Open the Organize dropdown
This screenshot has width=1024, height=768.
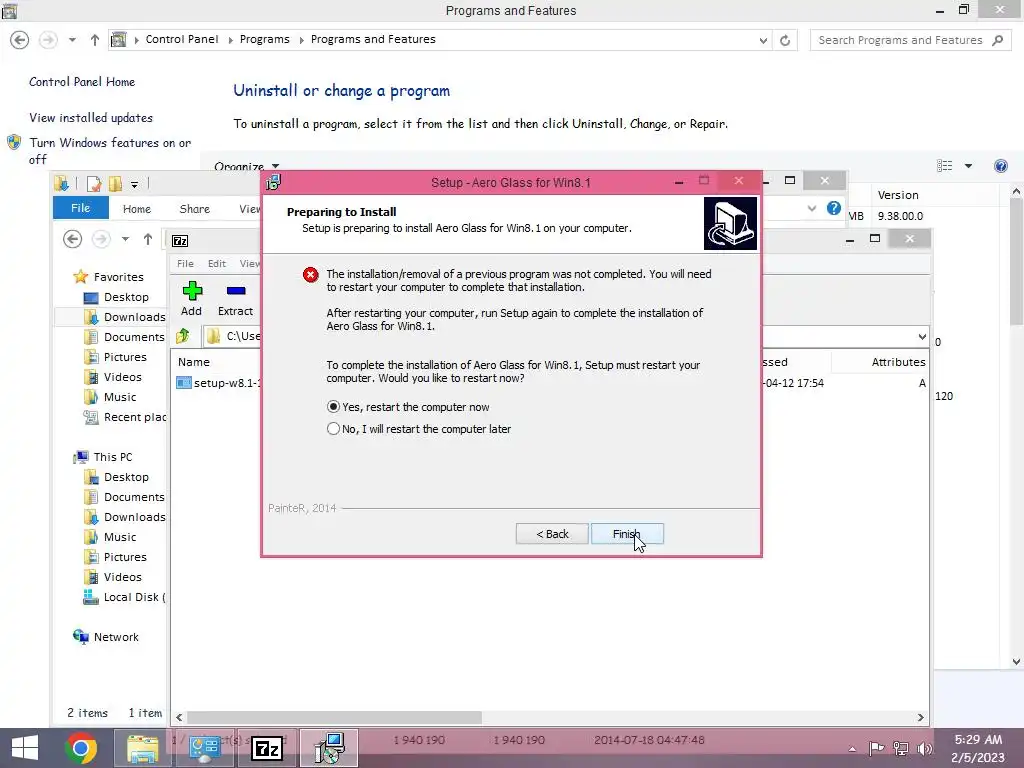click(246, 167)
